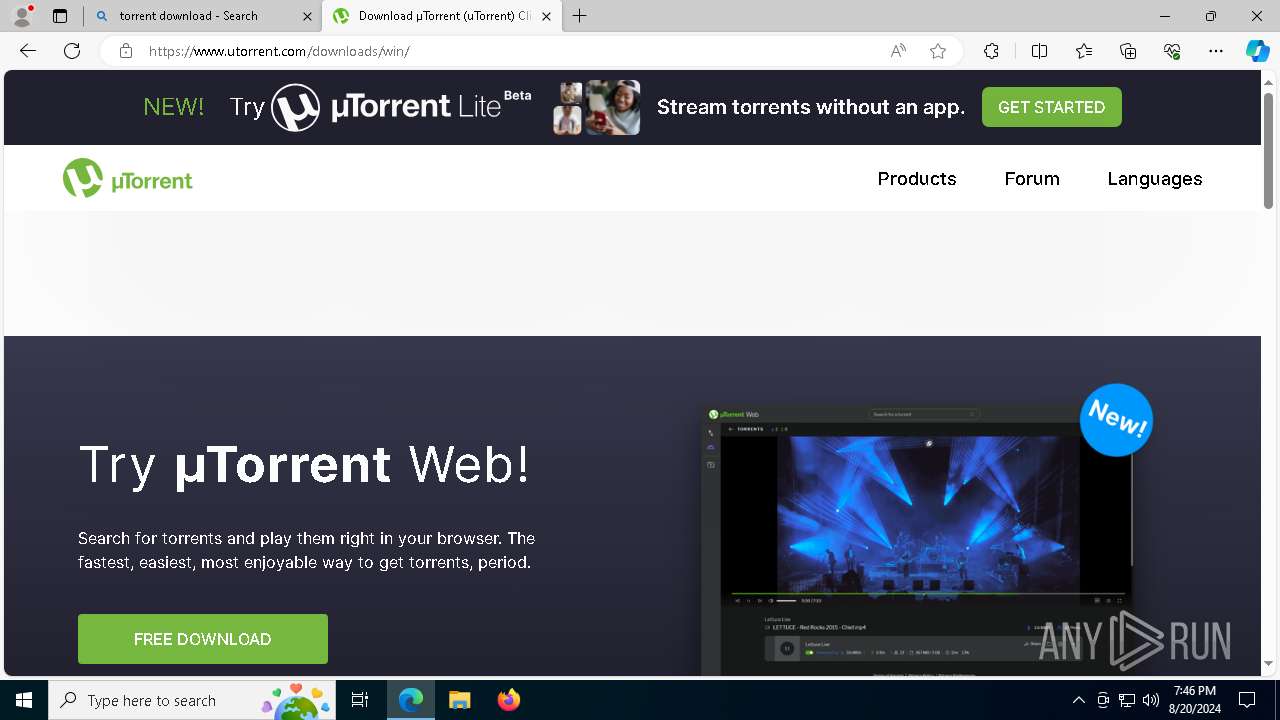Close the torrent download Search tab
The height and width of the screenshot is (720, 1280).
click(x=307, y=16)
